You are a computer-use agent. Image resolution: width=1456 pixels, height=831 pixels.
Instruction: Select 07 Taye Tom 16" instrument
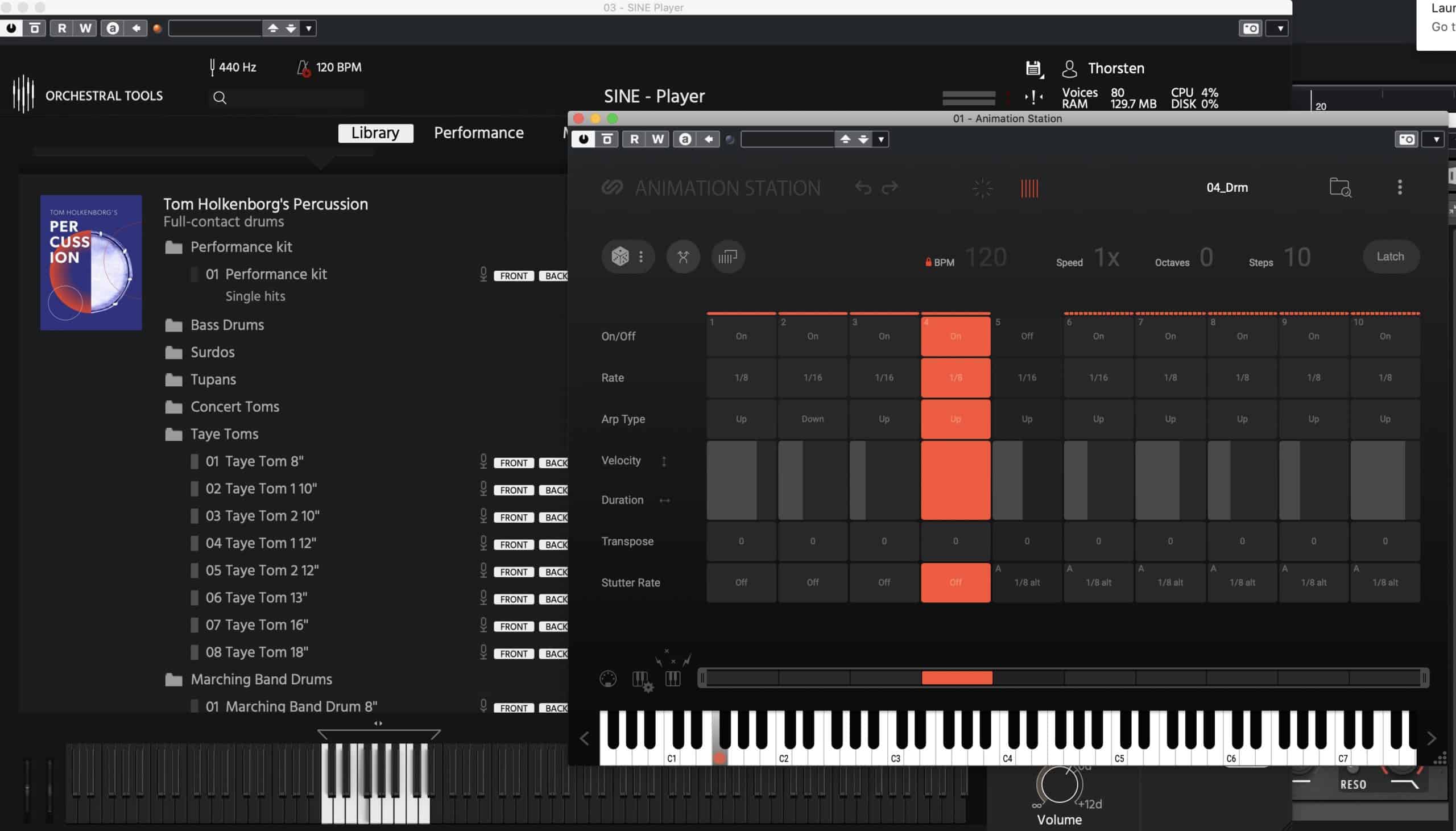point(257,625)
